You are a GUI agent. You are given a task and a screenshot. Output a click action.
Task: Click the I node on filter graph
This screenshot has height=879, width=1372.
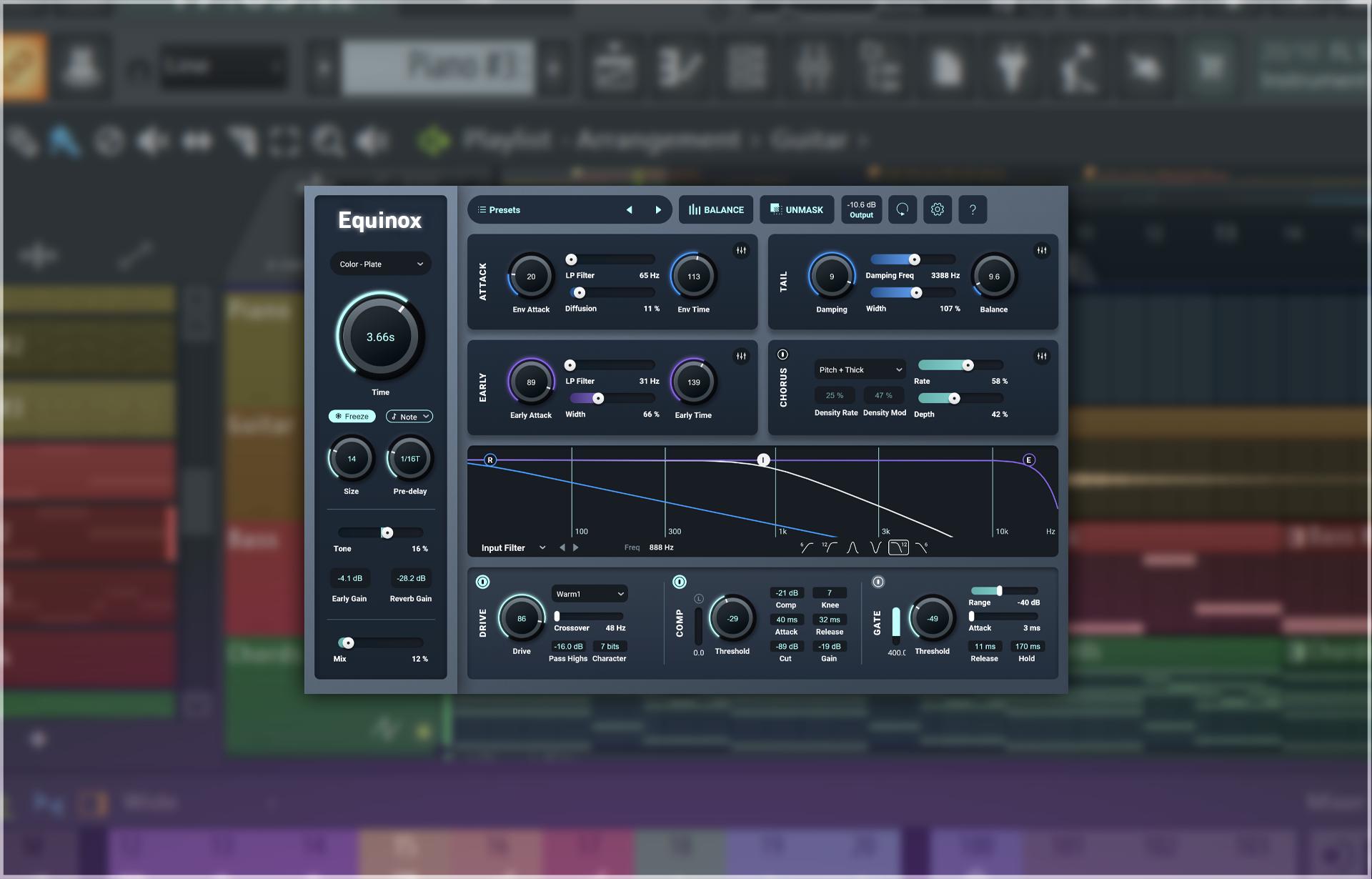[763, 460]
